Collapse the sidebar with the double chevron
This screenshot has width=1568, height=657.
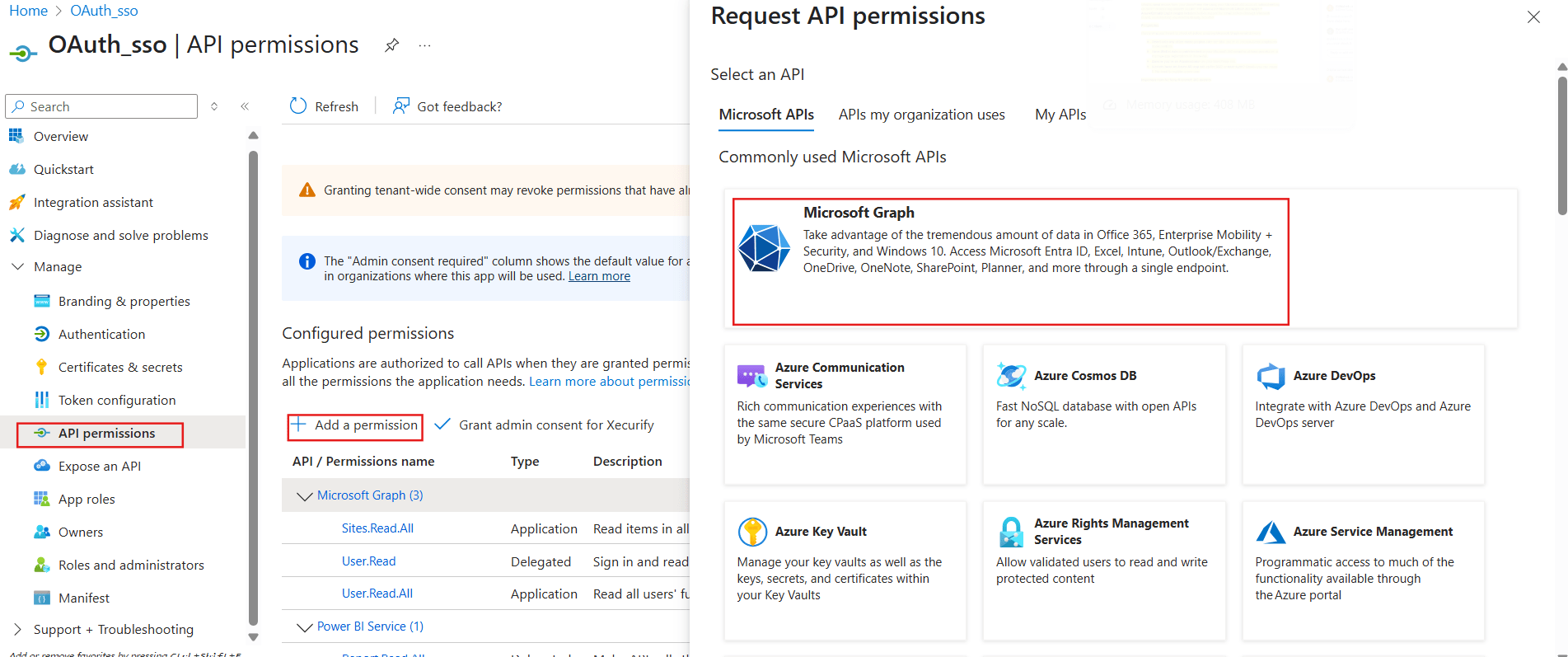click(x=245, y=106)
